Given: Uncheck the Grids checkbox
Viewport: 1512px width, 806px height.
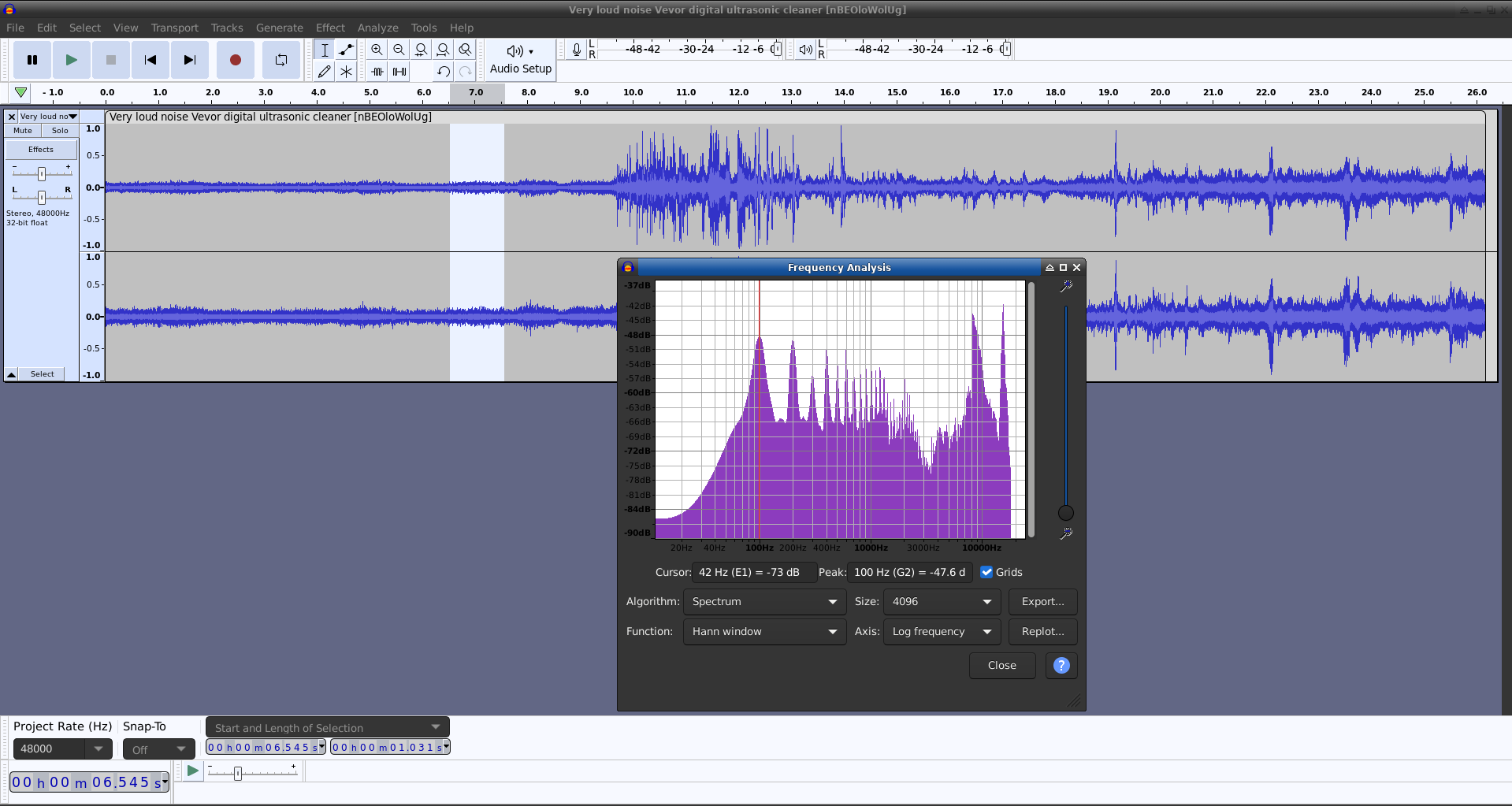Looking at the screenshot, I should pyautogui.click(x=986, y=572).
